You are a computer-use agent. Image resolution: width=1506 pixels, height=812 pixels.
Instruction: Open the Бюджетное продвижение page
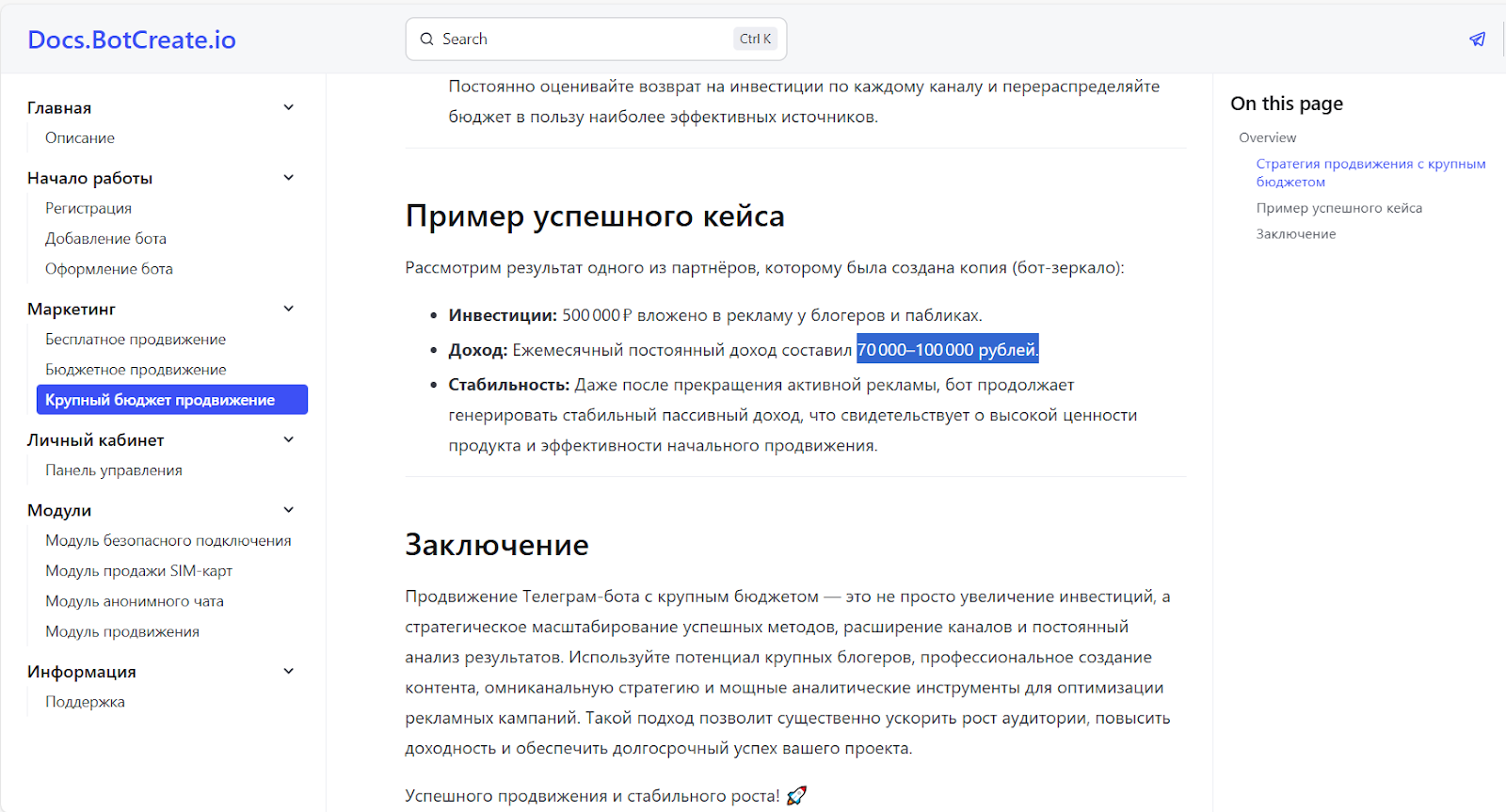[134, 369]
